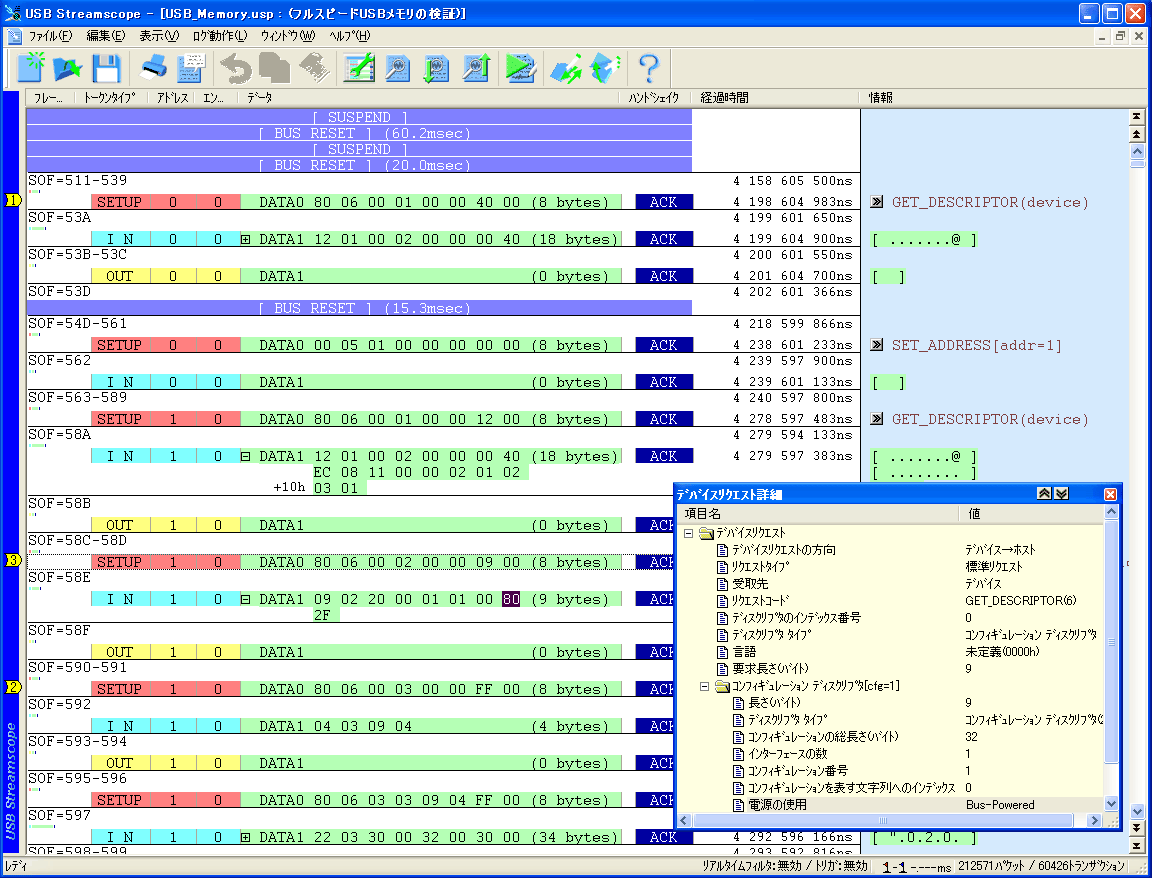
Task: Collapse DATA1 18-byte row under SOF=58A
Action: pos(245,456)
